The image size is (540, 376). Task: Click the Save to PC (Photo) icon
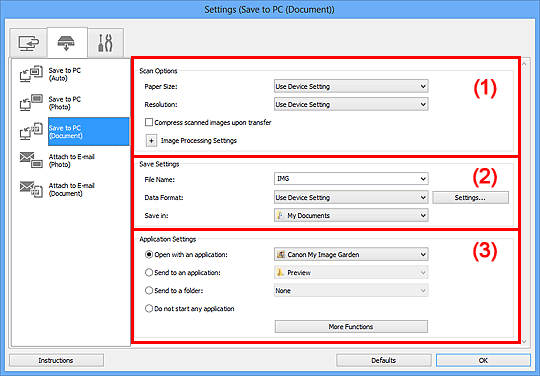[x=31, y=103]
